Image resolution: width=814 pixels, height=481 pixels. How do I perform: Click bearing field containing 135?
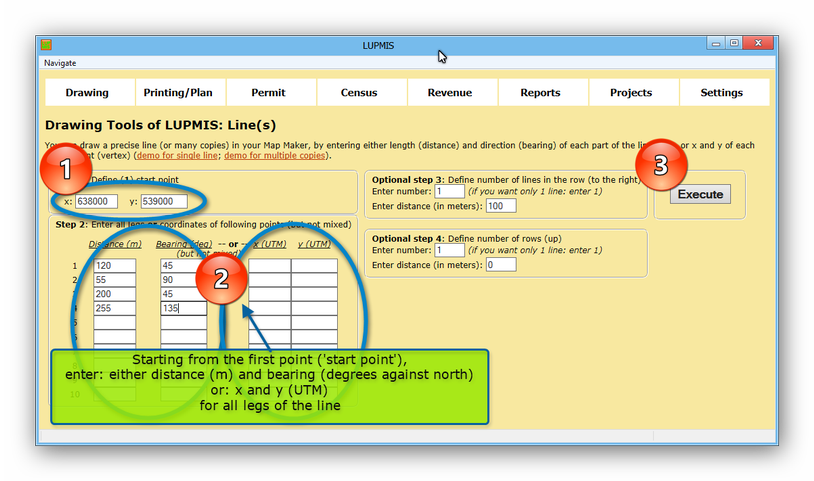pyautogui.click(x=183, y=308)
